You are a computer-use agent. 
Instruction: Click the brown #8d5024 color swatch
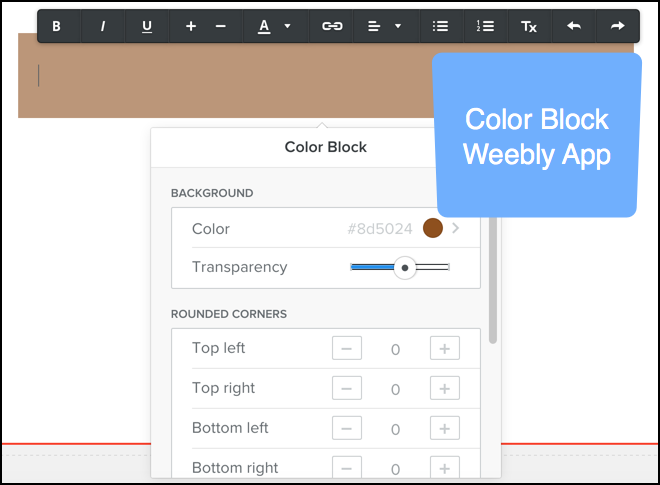[433, 228]
